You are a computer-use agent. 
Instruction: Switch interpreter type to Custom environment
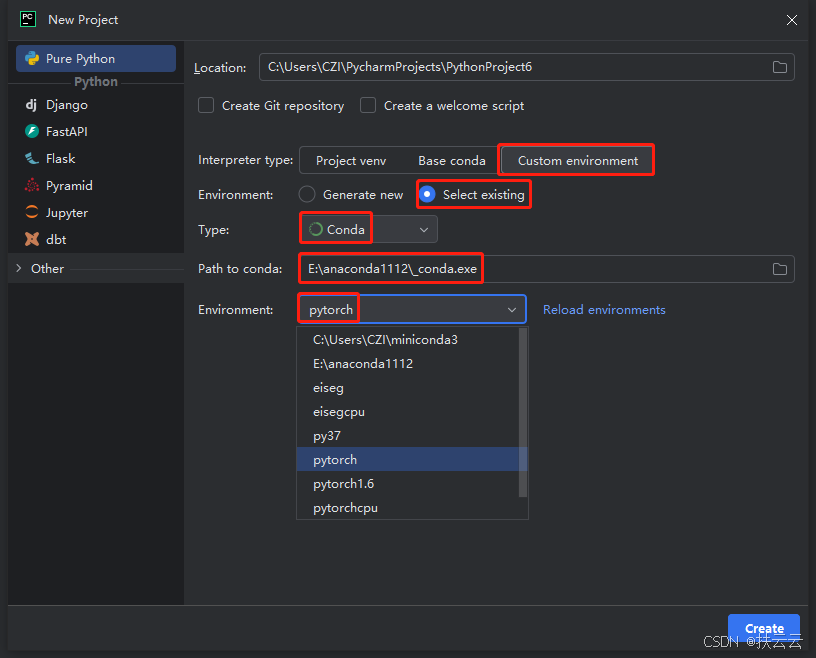coord(577,161)
